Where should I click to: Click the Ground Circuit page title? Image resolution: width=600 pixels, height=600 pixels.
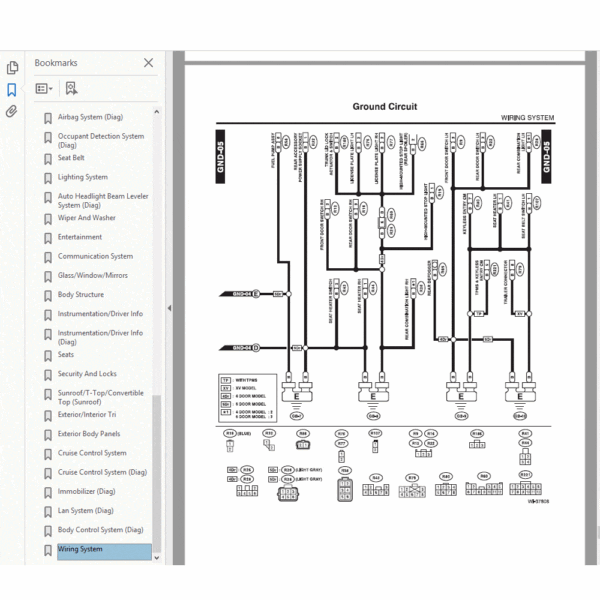pos(385,106)
